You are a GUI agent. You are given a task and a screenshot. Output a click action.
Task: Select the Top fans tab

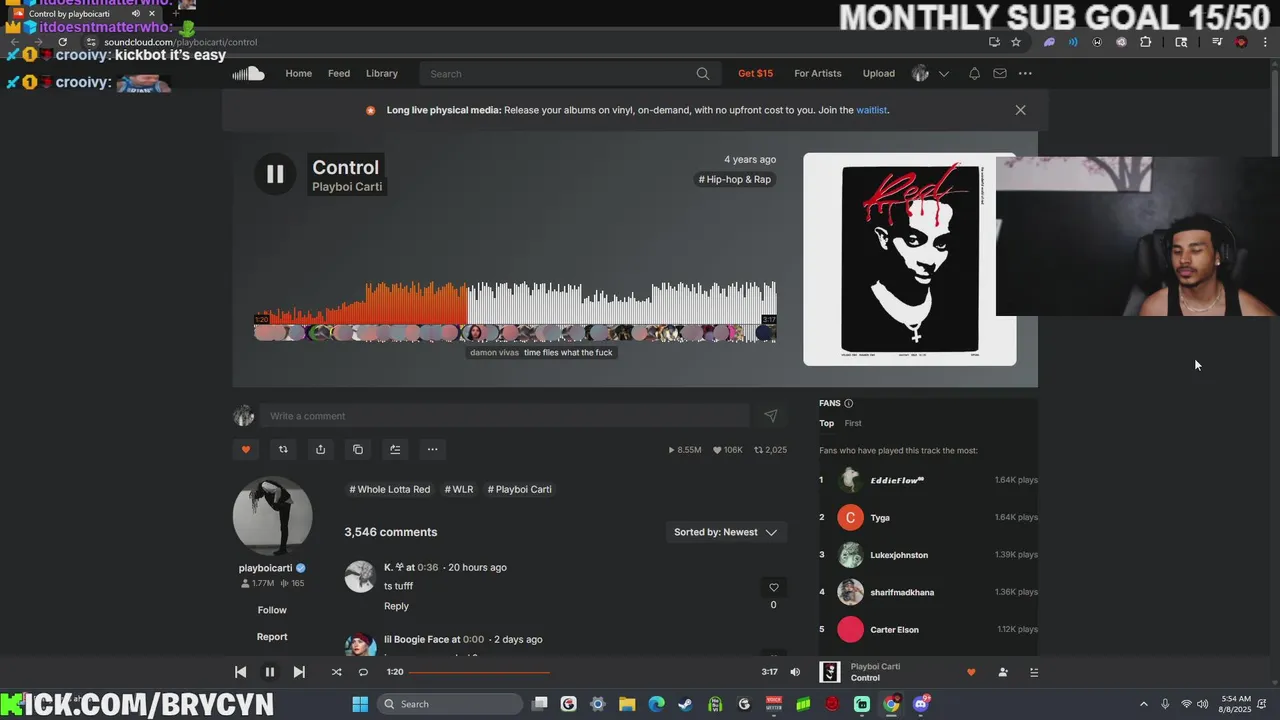tap(827, 423)
